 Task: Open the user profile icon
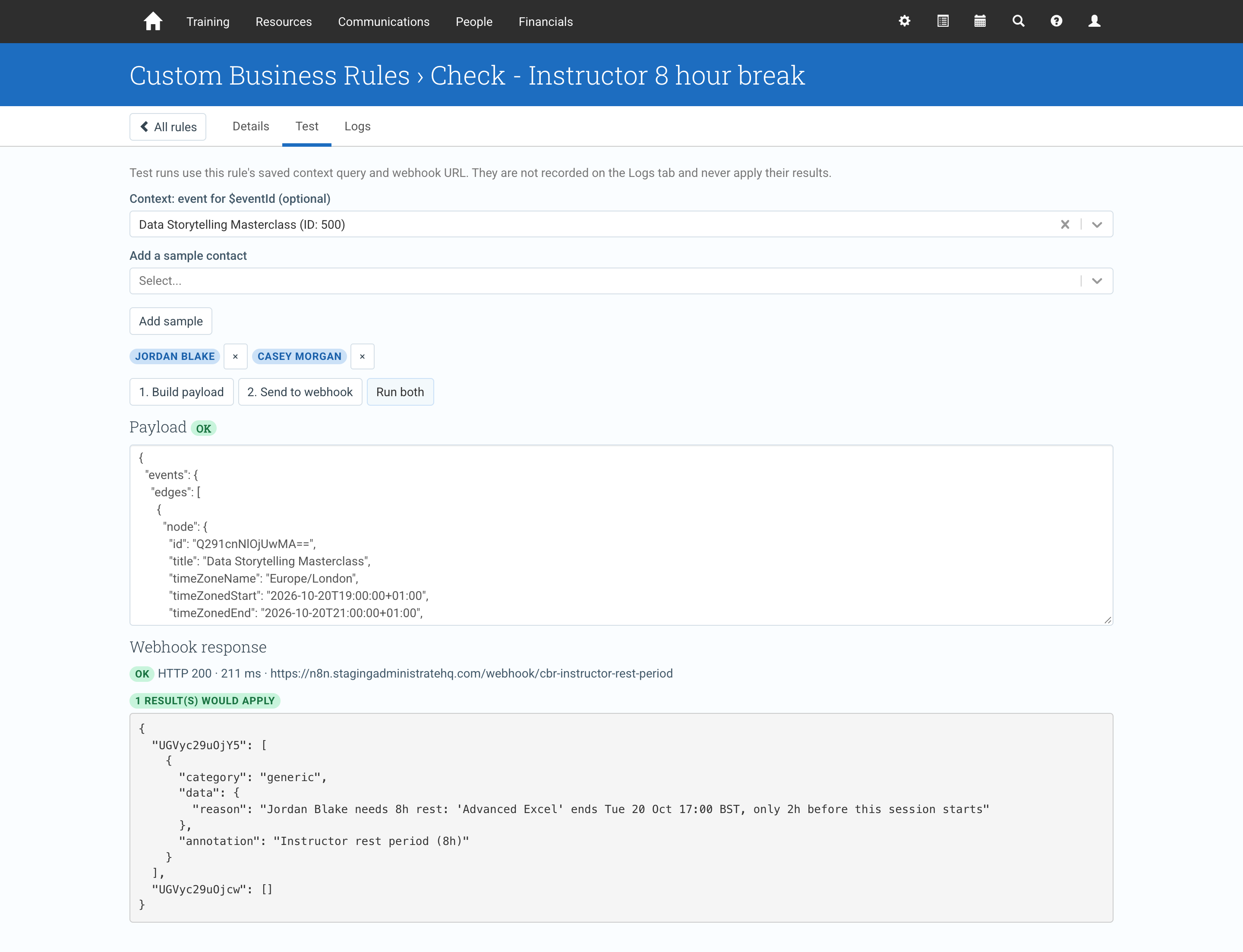click(x=1095, y=21)
